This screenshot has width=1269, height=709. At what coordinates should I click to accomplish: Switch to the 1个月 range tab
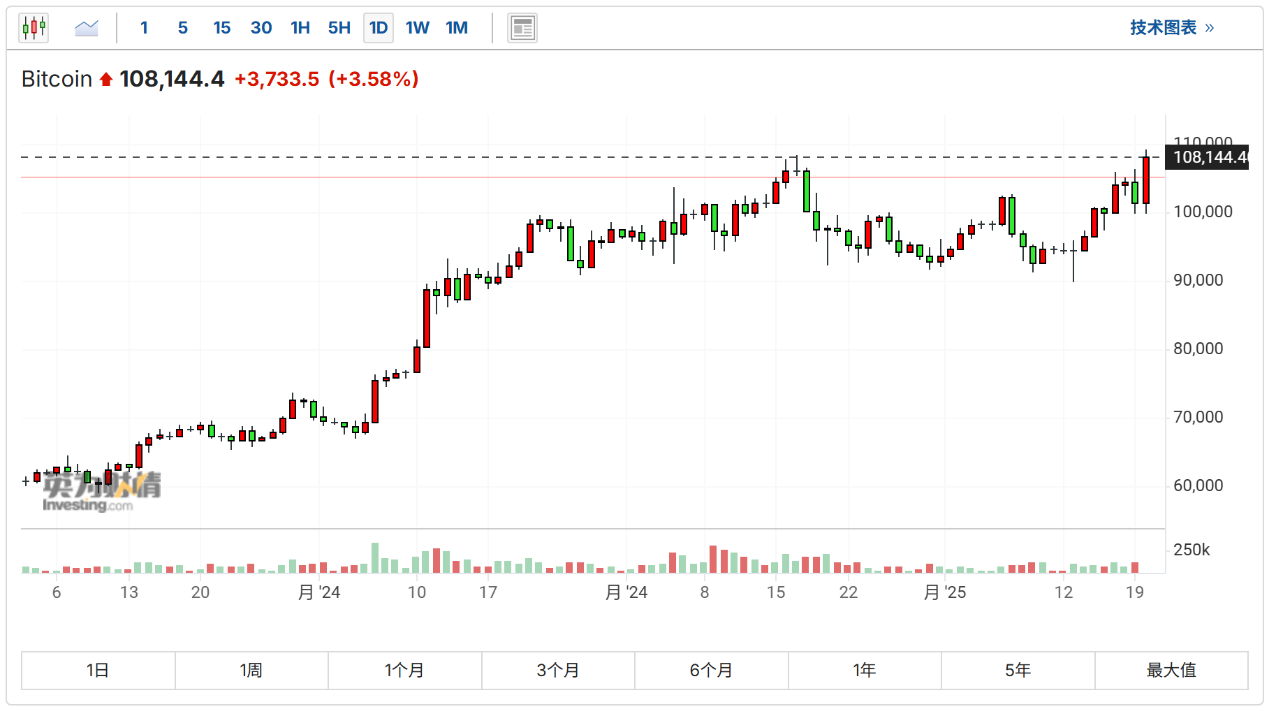[x=404, y=670]
